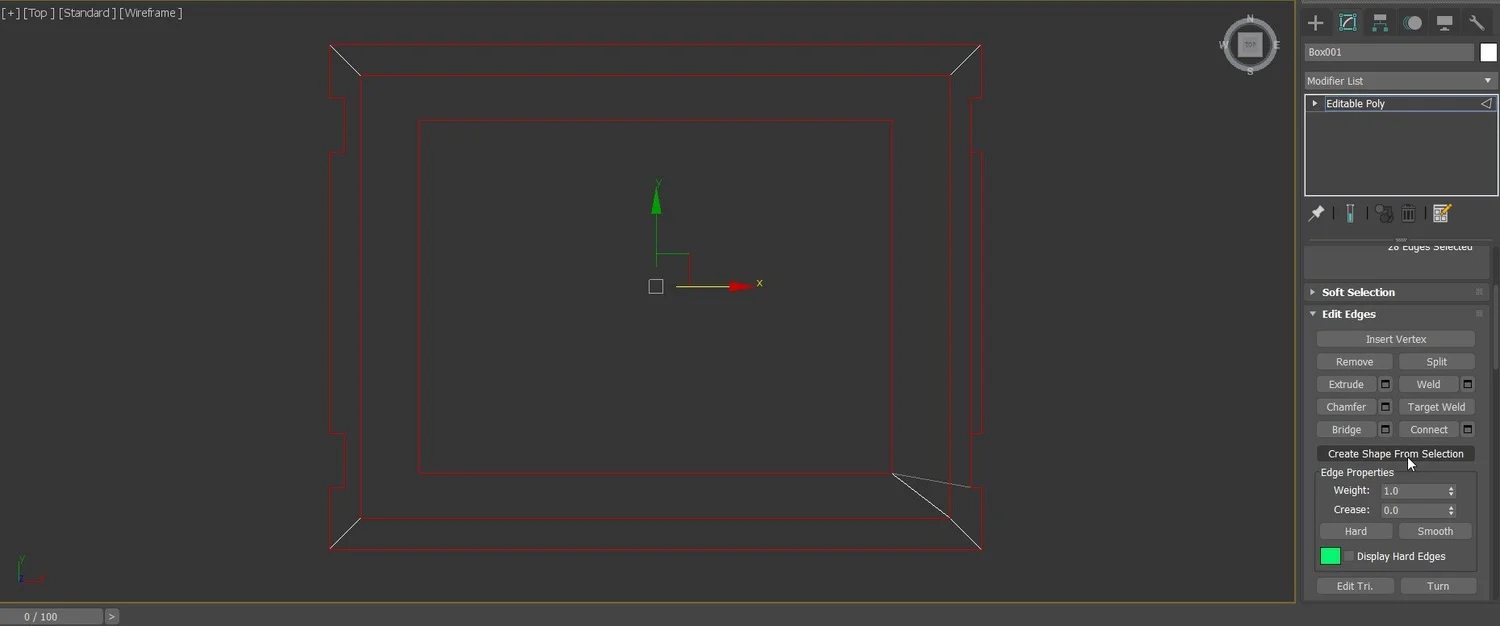1500x626 pixels.
Task: Click the Extrude button
Action: (x=1346, y=384)
